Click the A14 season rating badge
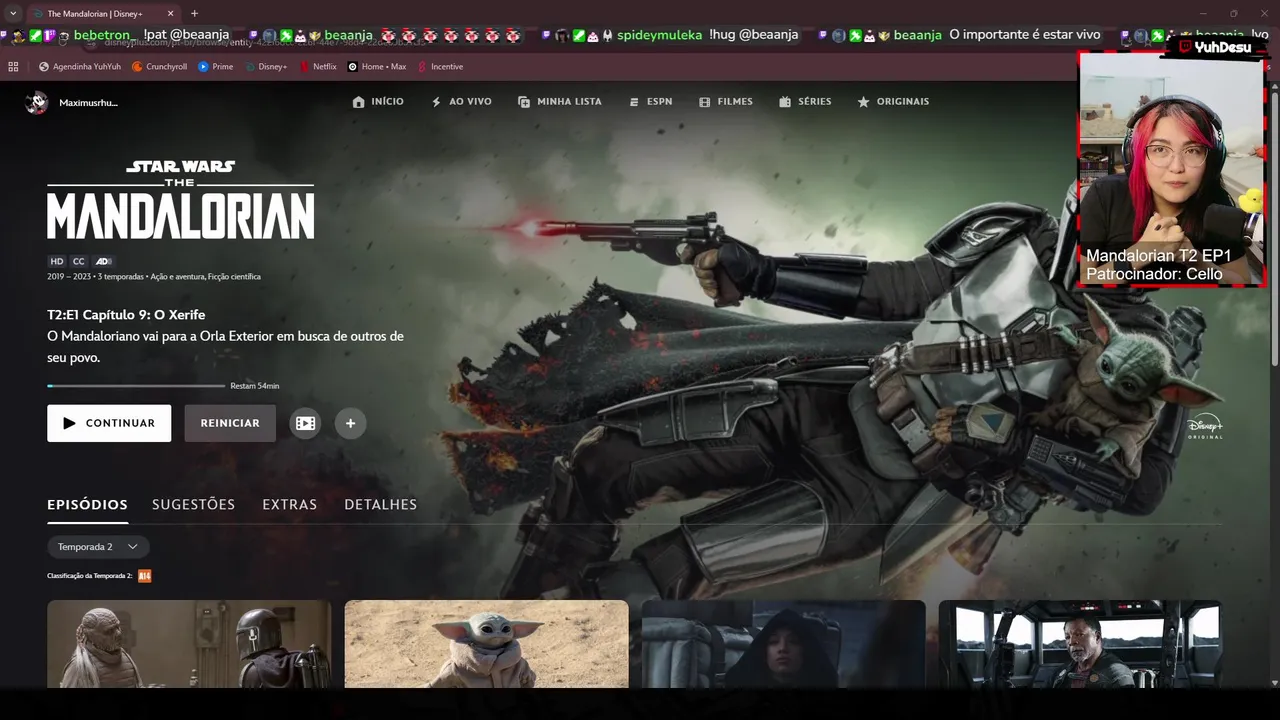This screenshot has width=1280, height=720. coord(145,576)
